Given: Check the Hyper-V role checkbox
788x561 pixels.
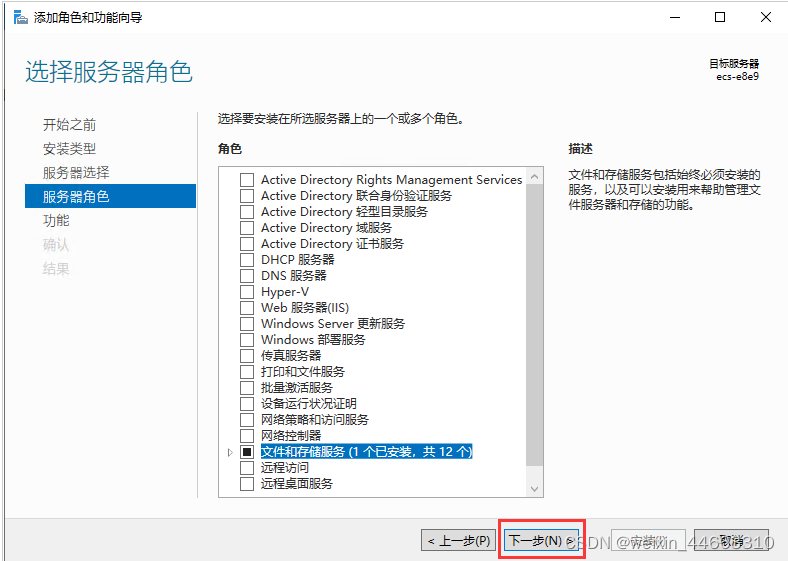Looking at the screenshot, I should pyautogui.click(x=247, y=292).
